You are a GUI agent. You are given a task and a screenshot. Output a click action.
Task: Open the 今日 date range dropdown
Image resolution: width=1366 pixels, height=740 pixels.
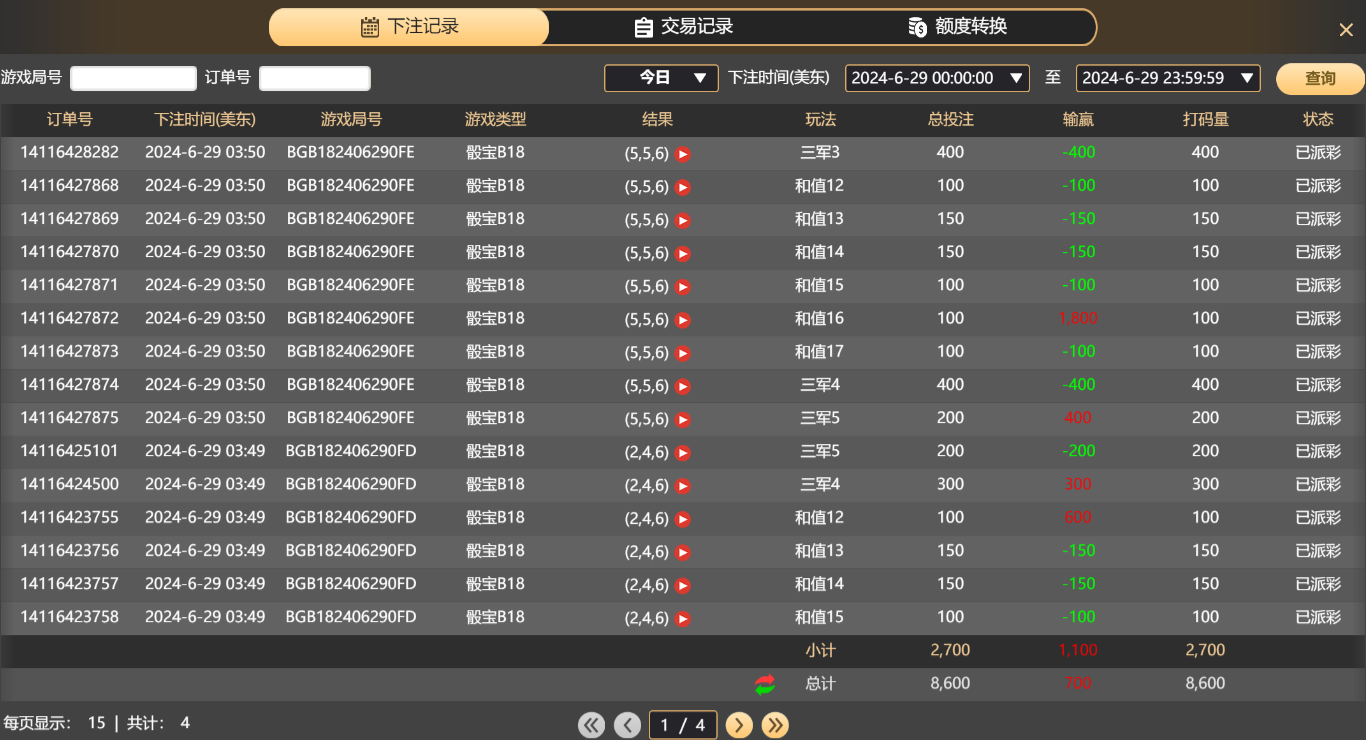click(661, 78)
